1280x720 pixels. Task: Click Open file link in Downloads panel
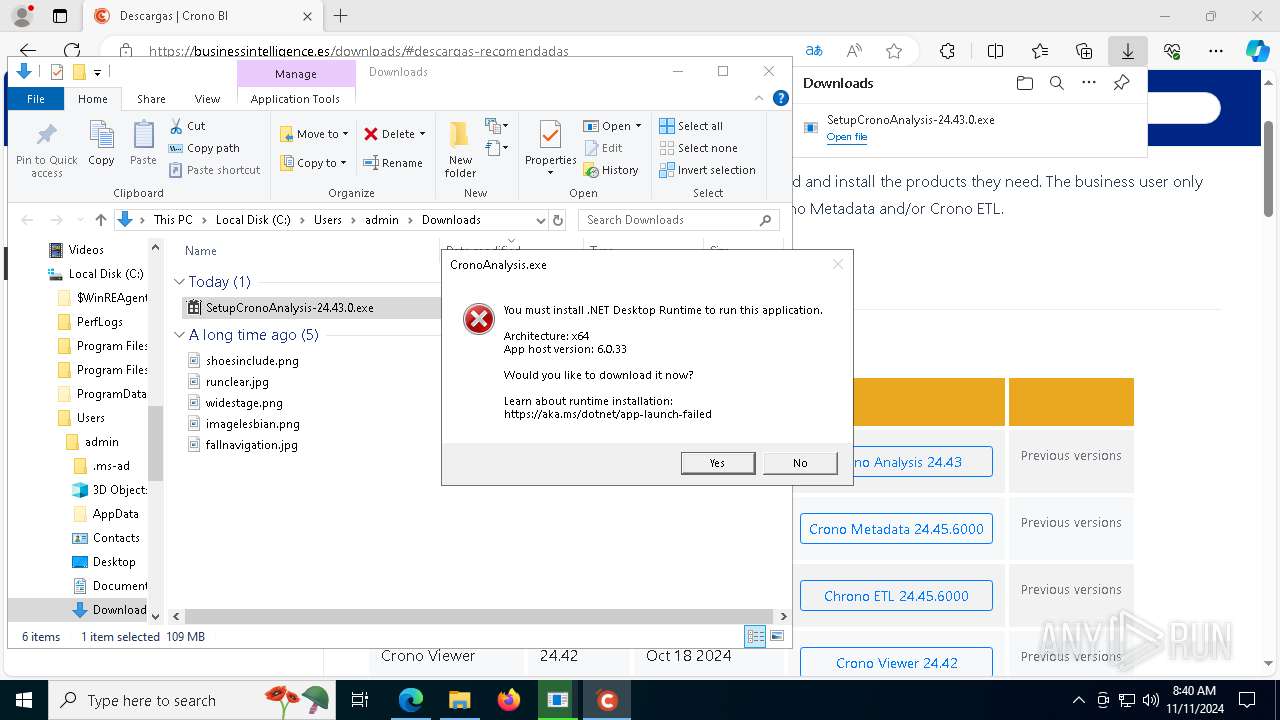pos(847,137)
